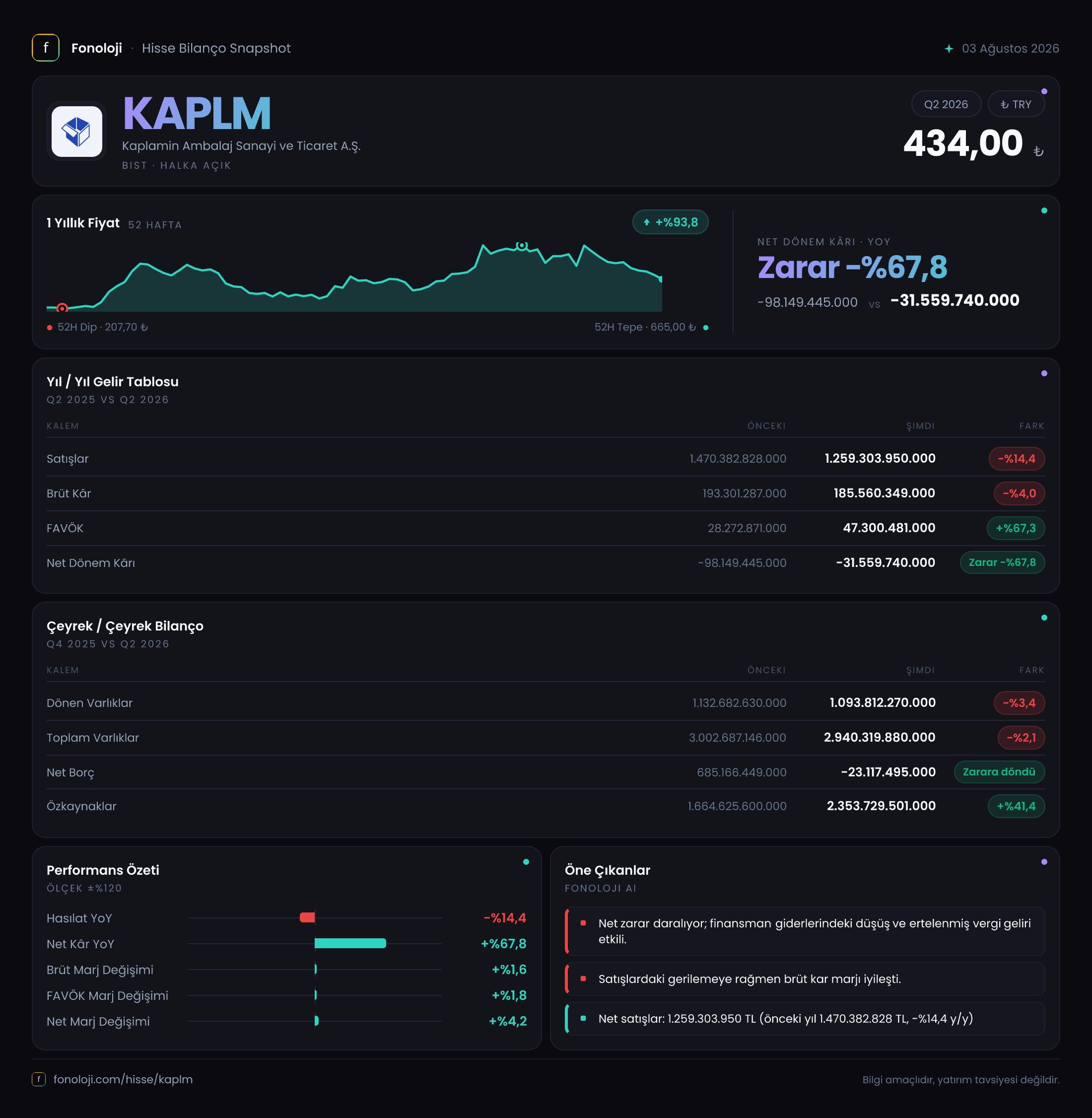
Task: Click the Net Marj Değişimi +%4,2 value
Action: 507,1021
